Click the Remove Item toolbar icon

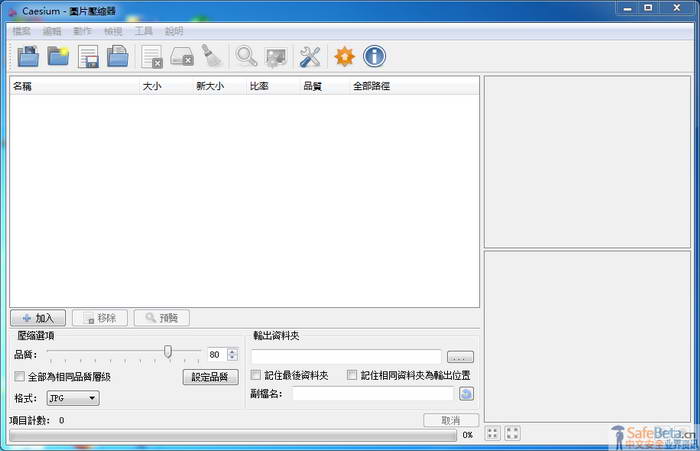(152, 57)
